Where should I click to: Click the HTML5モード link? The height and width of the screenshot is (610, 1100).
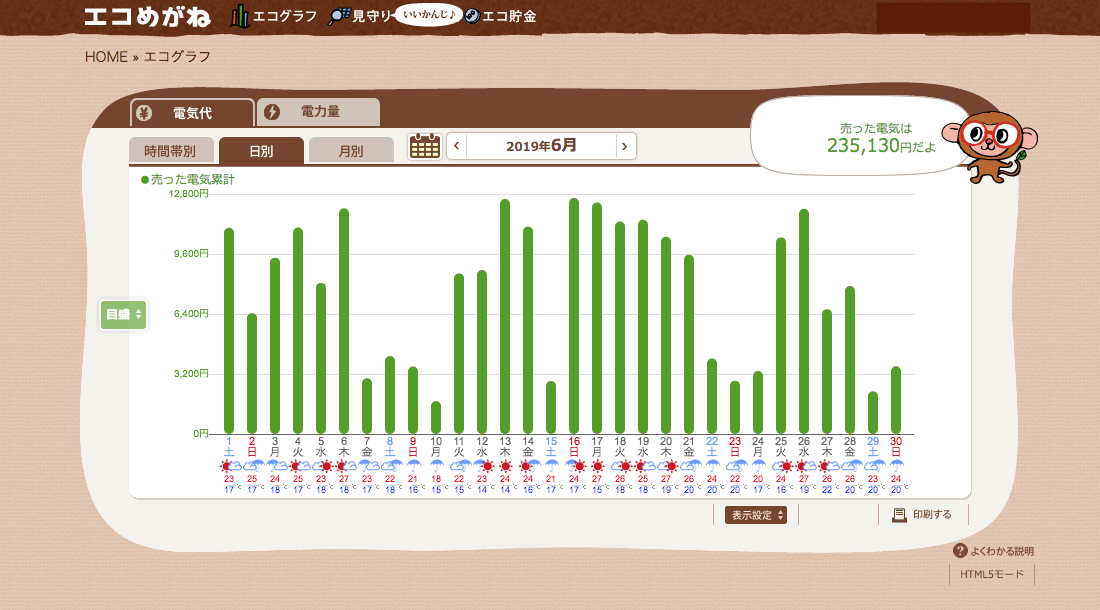992,574
